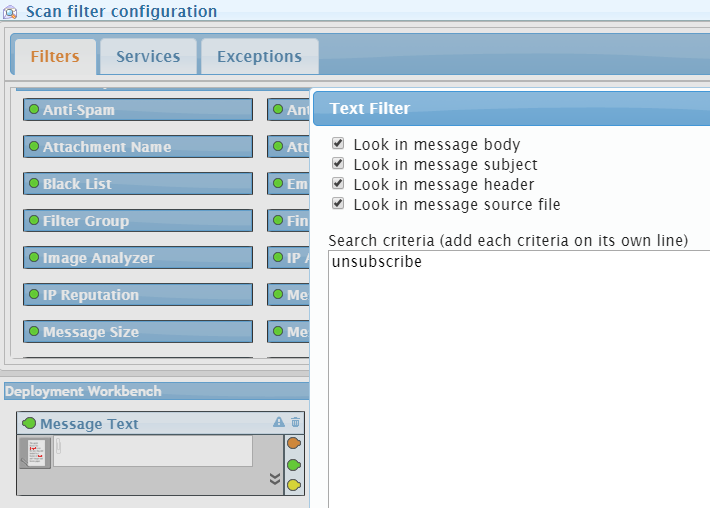Click the paperclip icon in Message Text box
Image resolution: width=710 pixels, height=508 pixels.
click(x=59, y=446)
